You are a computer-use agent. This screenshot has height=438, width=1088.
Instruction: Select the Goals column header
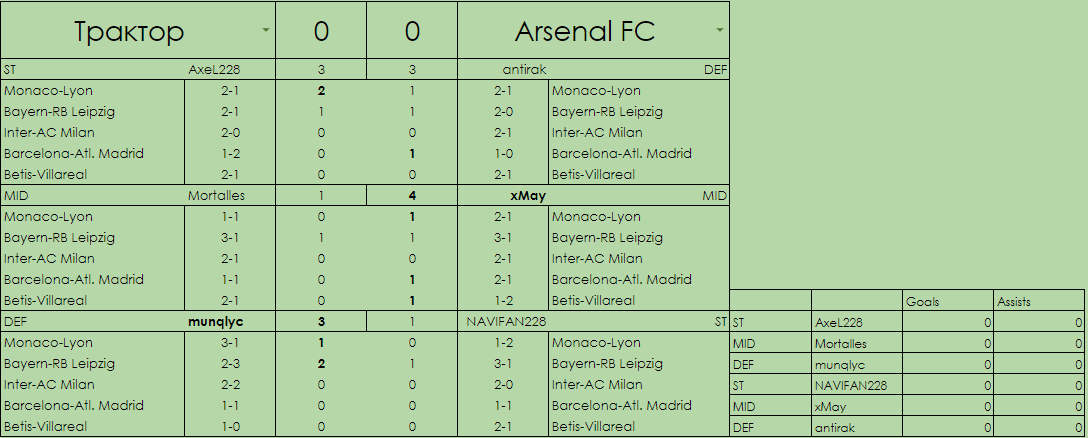922,300
